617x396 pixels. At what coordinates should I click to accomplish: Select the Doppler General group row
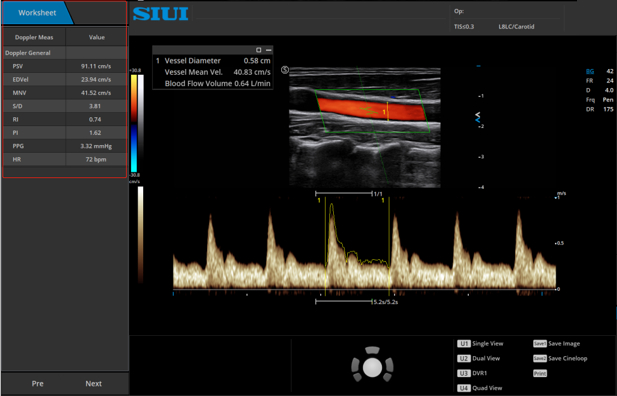[x=65, y=53]
